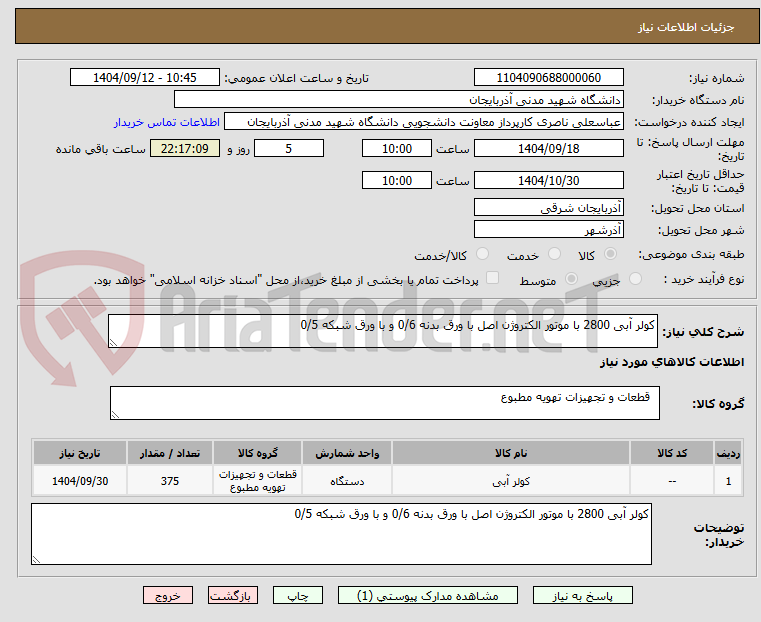761x622 pixels.
Task: Select the متوسط purchase type radio
Action: tap(571, 279)
